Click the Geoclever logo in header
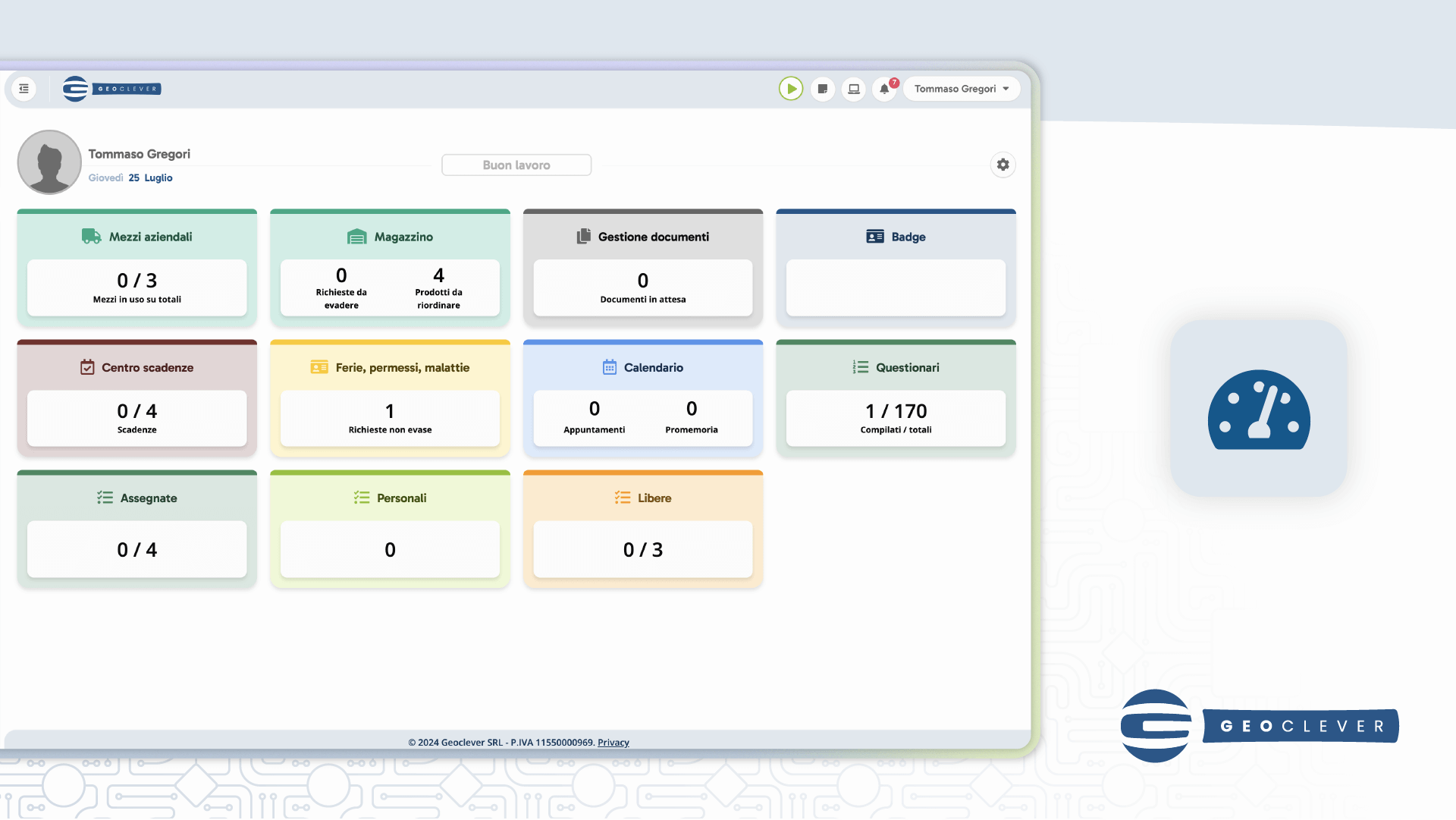This screenshot has width=1456, height=820. tap(111, 89)
